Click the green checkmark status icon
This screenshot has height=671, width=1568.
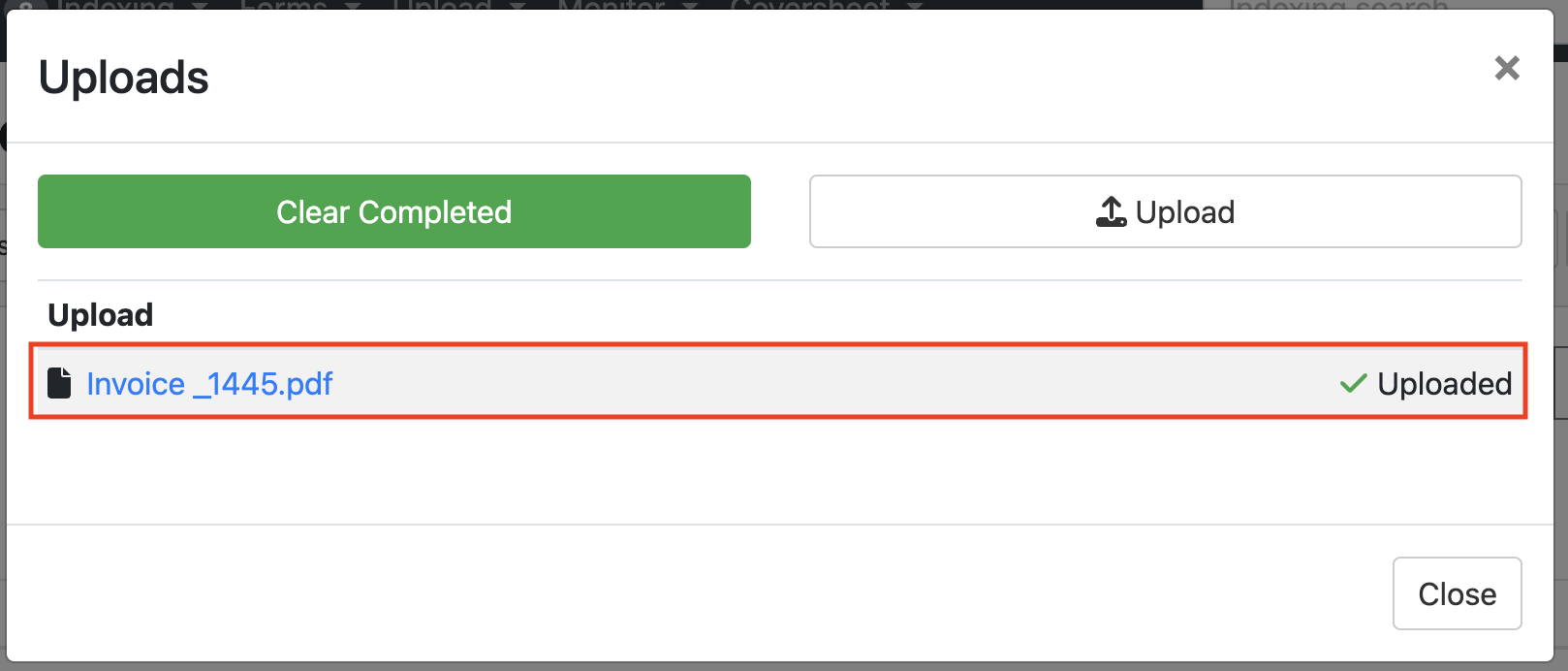1353,384
